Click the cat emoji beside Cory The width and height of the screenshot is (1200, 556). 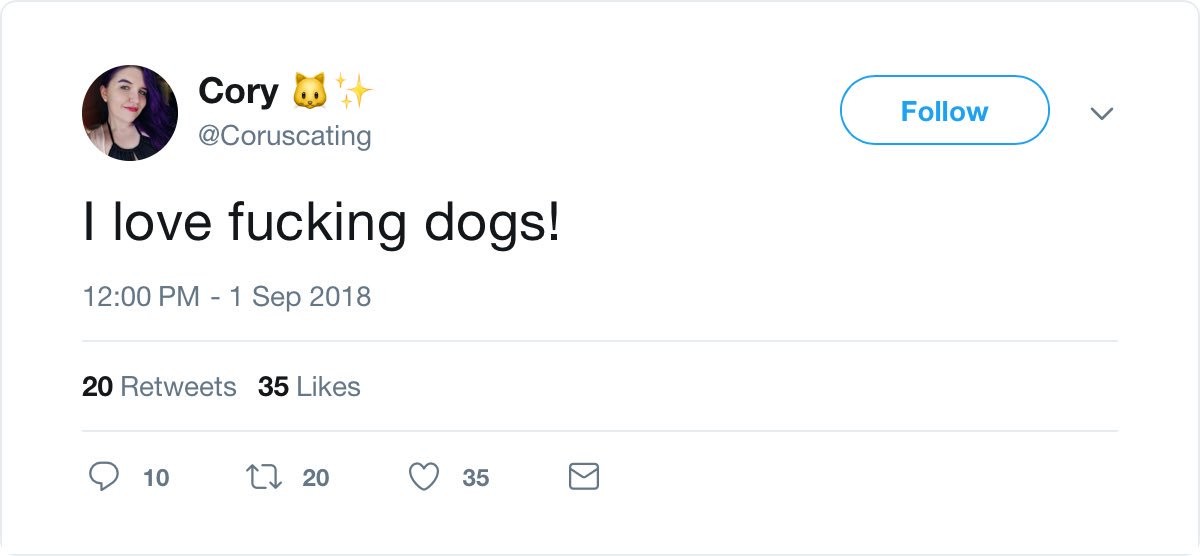click(x=308, y=93)
